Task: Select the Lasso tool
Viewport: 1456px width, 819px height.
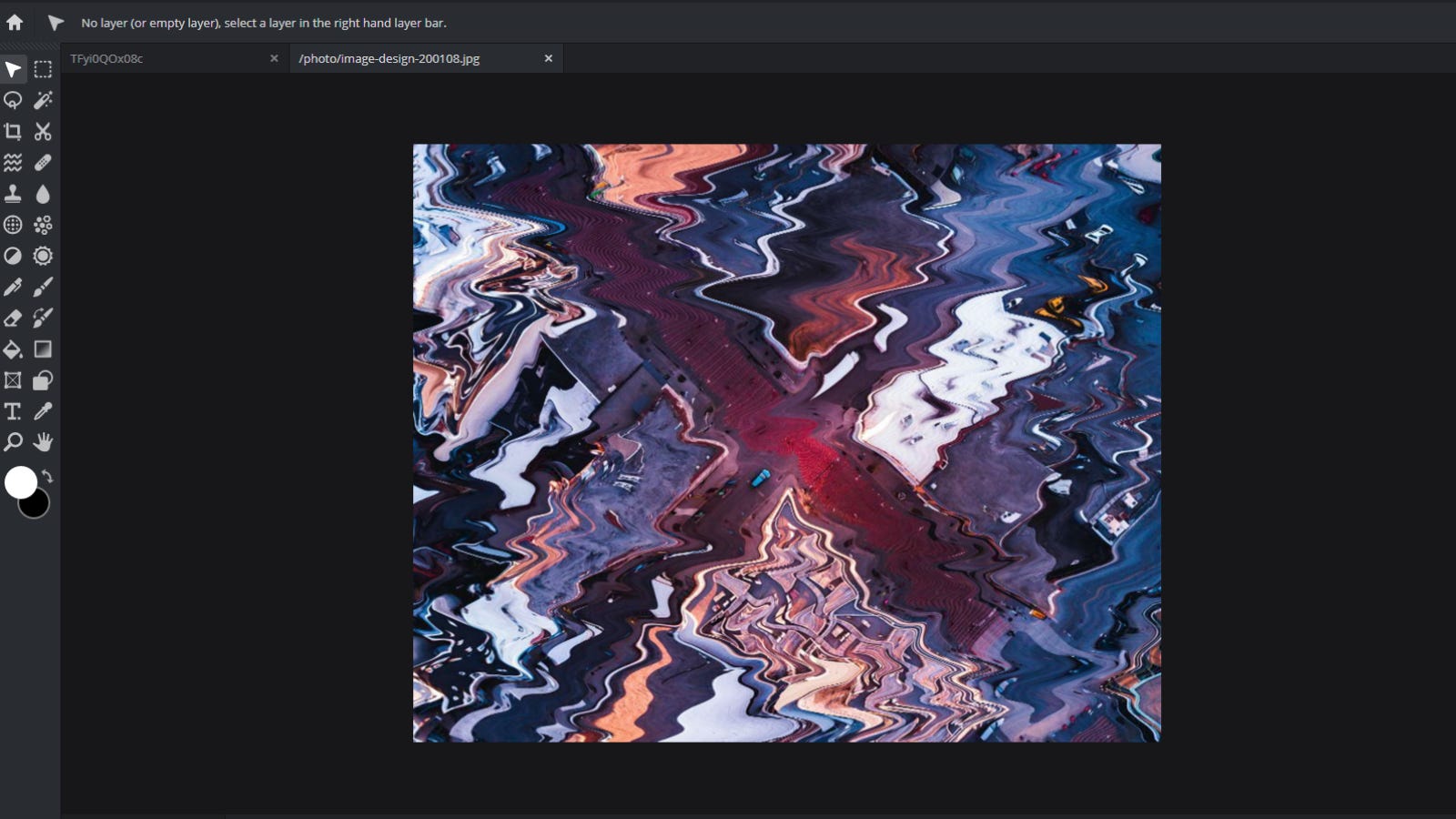Action: [13, 101]
